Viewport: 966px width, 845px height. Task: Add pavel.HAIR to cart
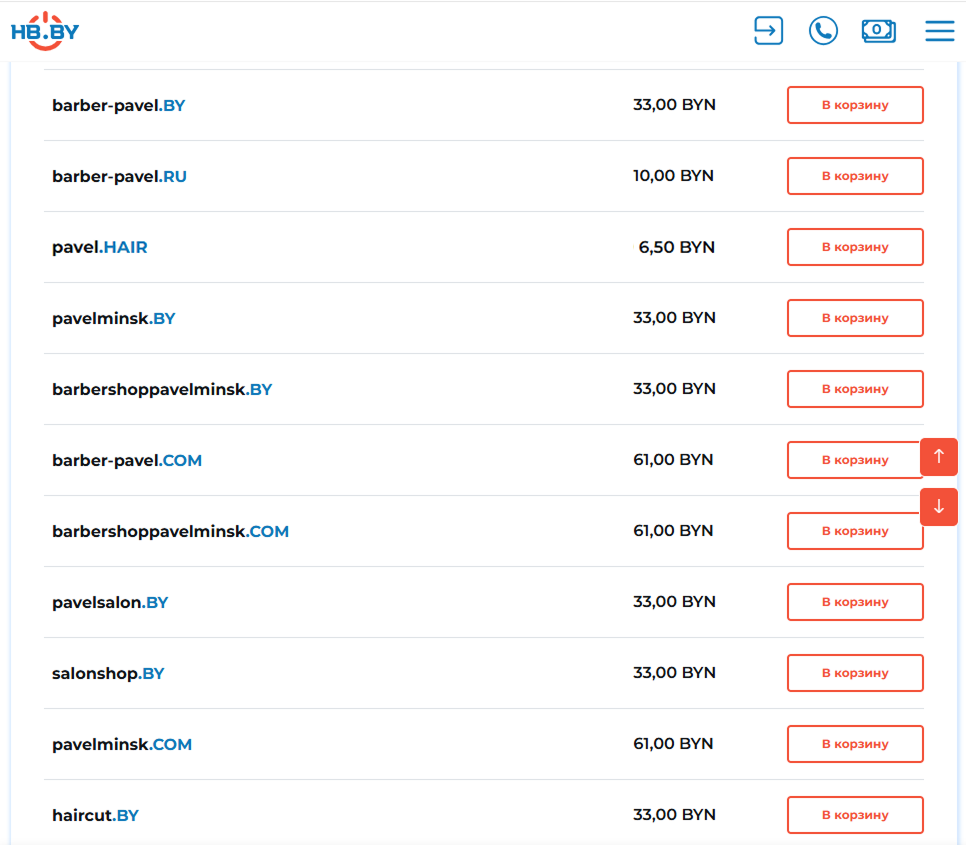coord(854,247)
